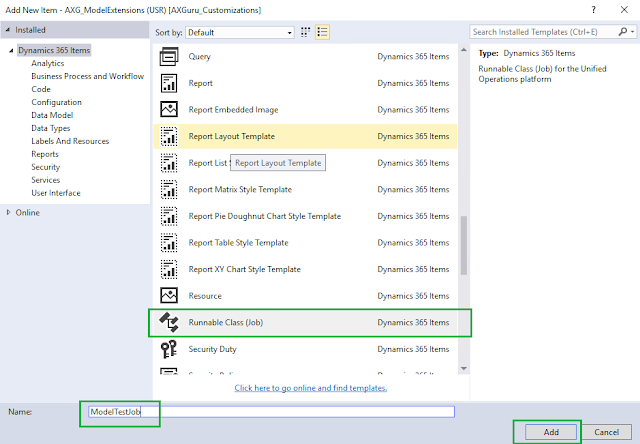
Task: Click the Report Layout Template icon
Action: click(169, 136)
